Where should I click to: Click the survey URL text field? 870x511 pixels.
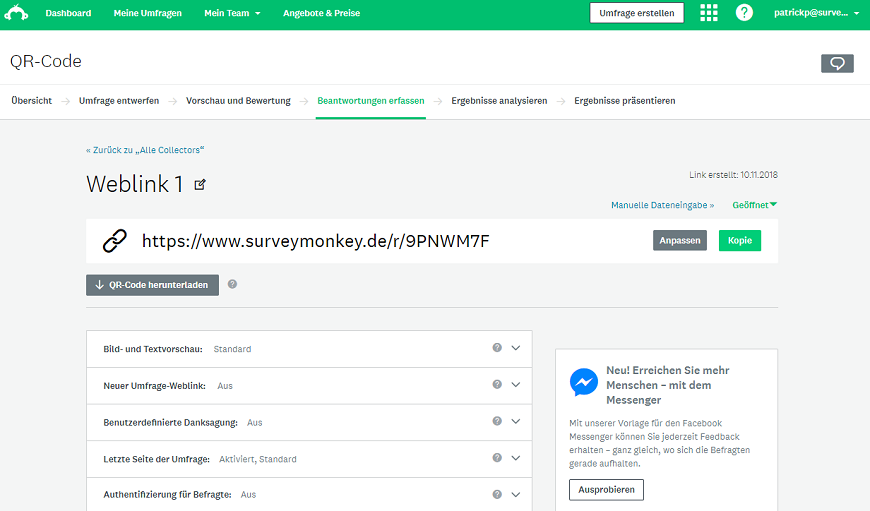(x=316, y=241)
